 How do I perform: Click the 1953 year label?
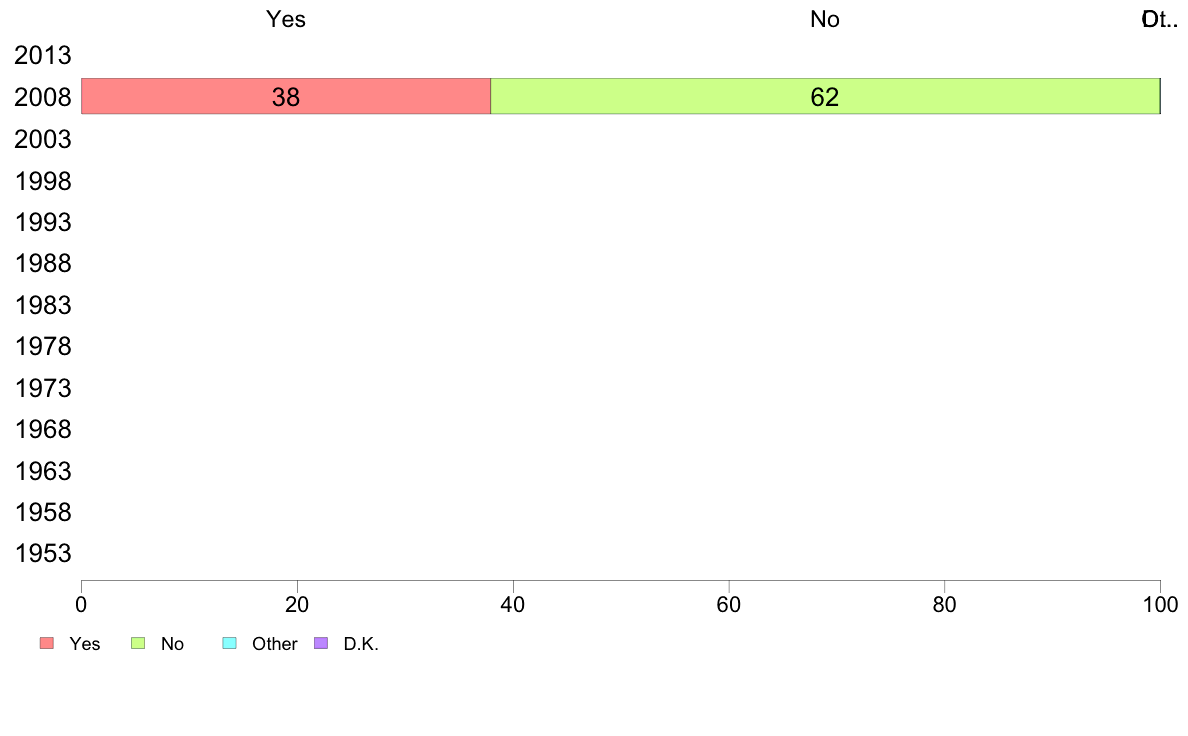tap(42, 553)
